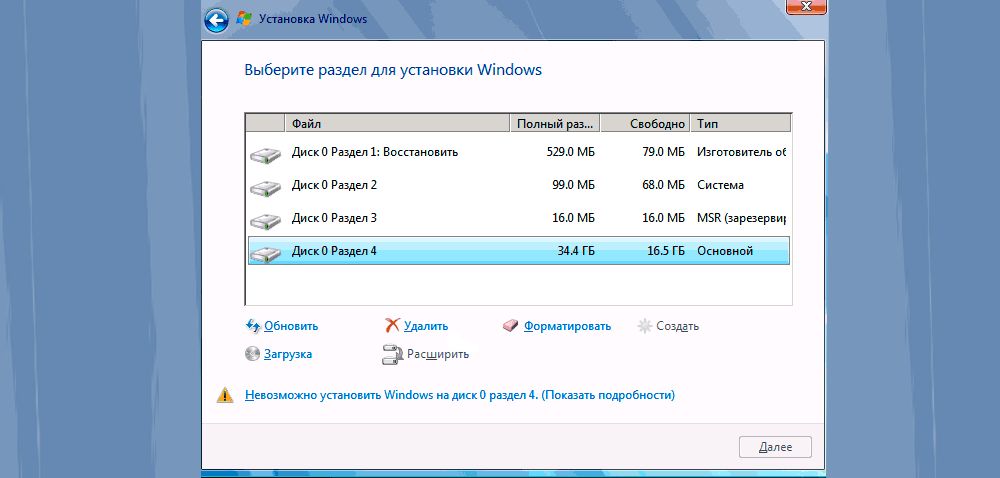The height and width of the screenshot is (478, 1000).
Task: Sort by the Тип column header
Action: [x=740, y=124]
